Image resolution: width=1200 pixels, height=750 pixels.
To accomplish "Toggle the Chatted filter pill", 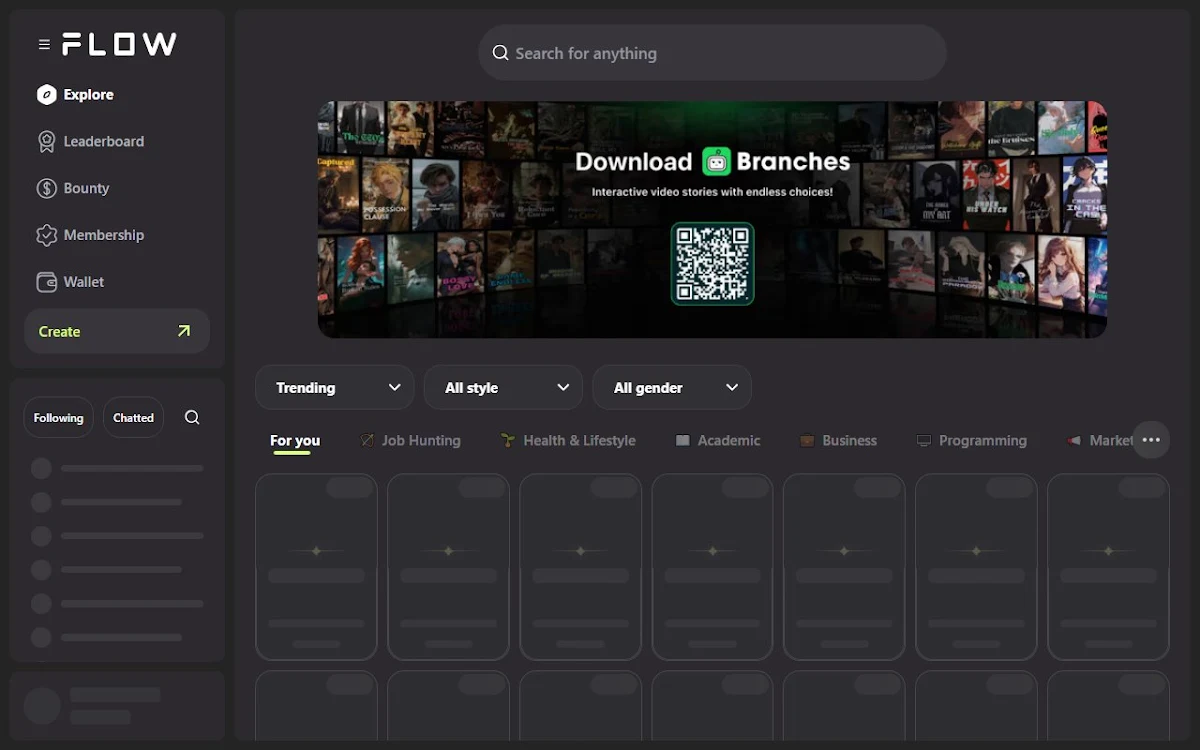I will (133, 418).
